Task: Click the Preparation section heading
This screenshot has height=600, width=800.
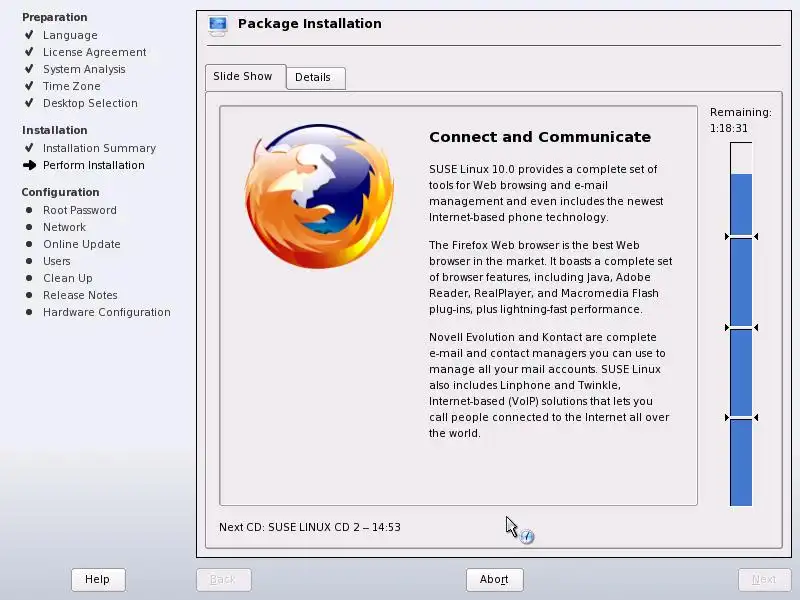Action: [x=55, y=17]
